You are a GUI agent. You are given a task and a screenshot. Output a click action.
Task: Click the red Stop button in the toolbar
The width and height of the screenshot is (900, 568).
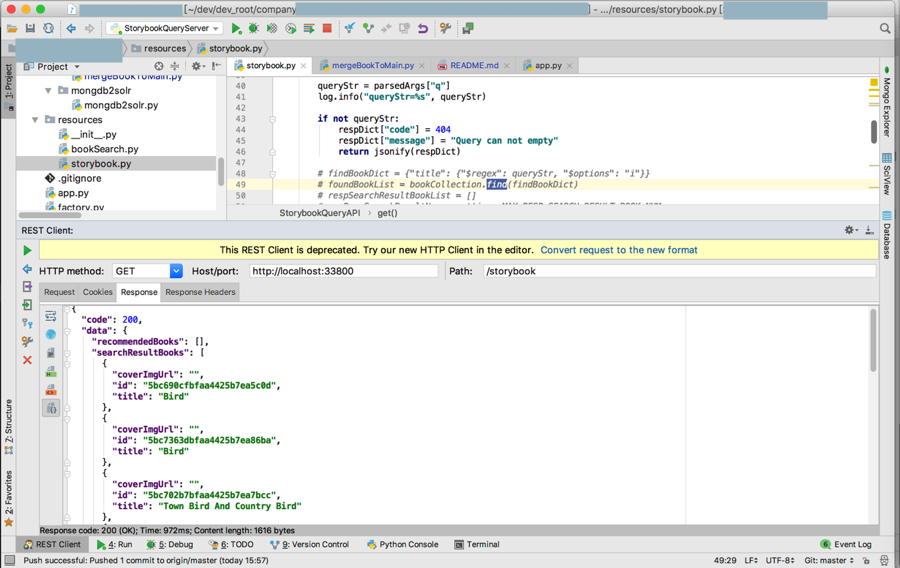327,29
